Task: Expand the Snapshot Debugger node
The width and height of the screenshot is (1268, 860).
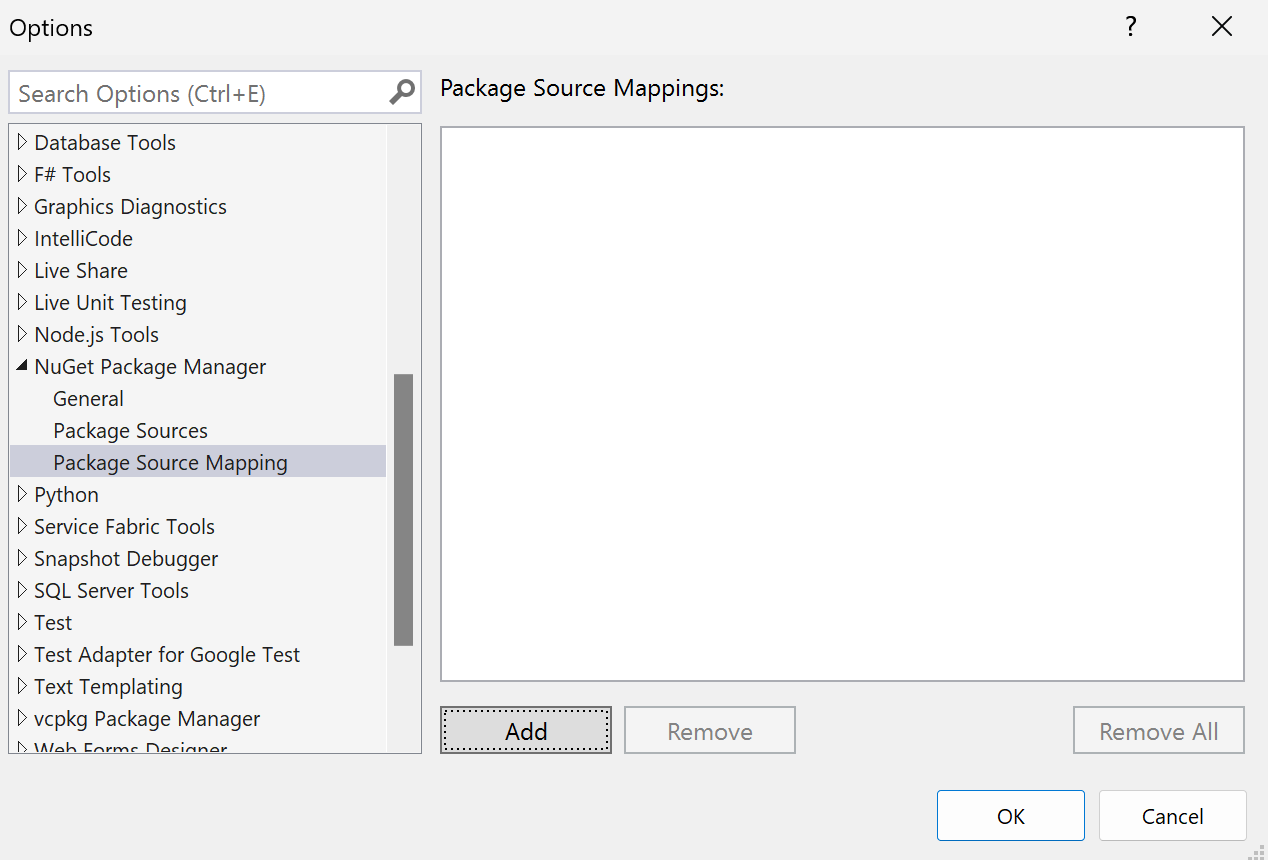Action: tap(23, 558)
